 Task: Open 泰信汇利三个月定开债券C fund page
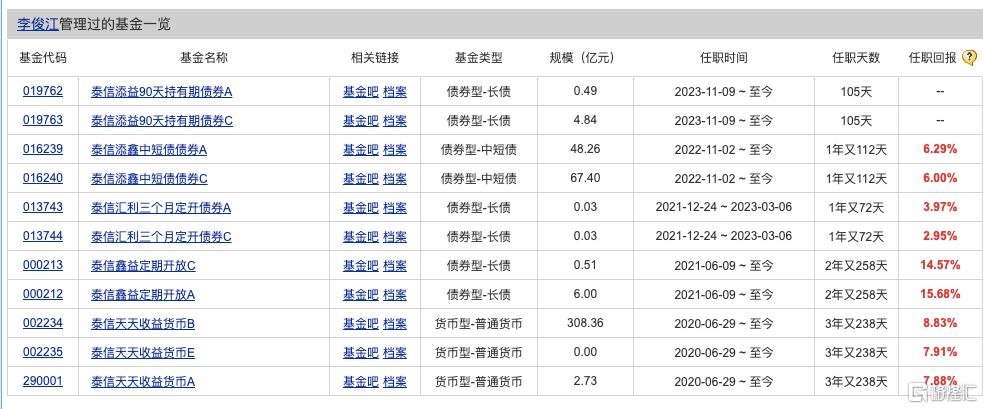(x=161, y=236)
